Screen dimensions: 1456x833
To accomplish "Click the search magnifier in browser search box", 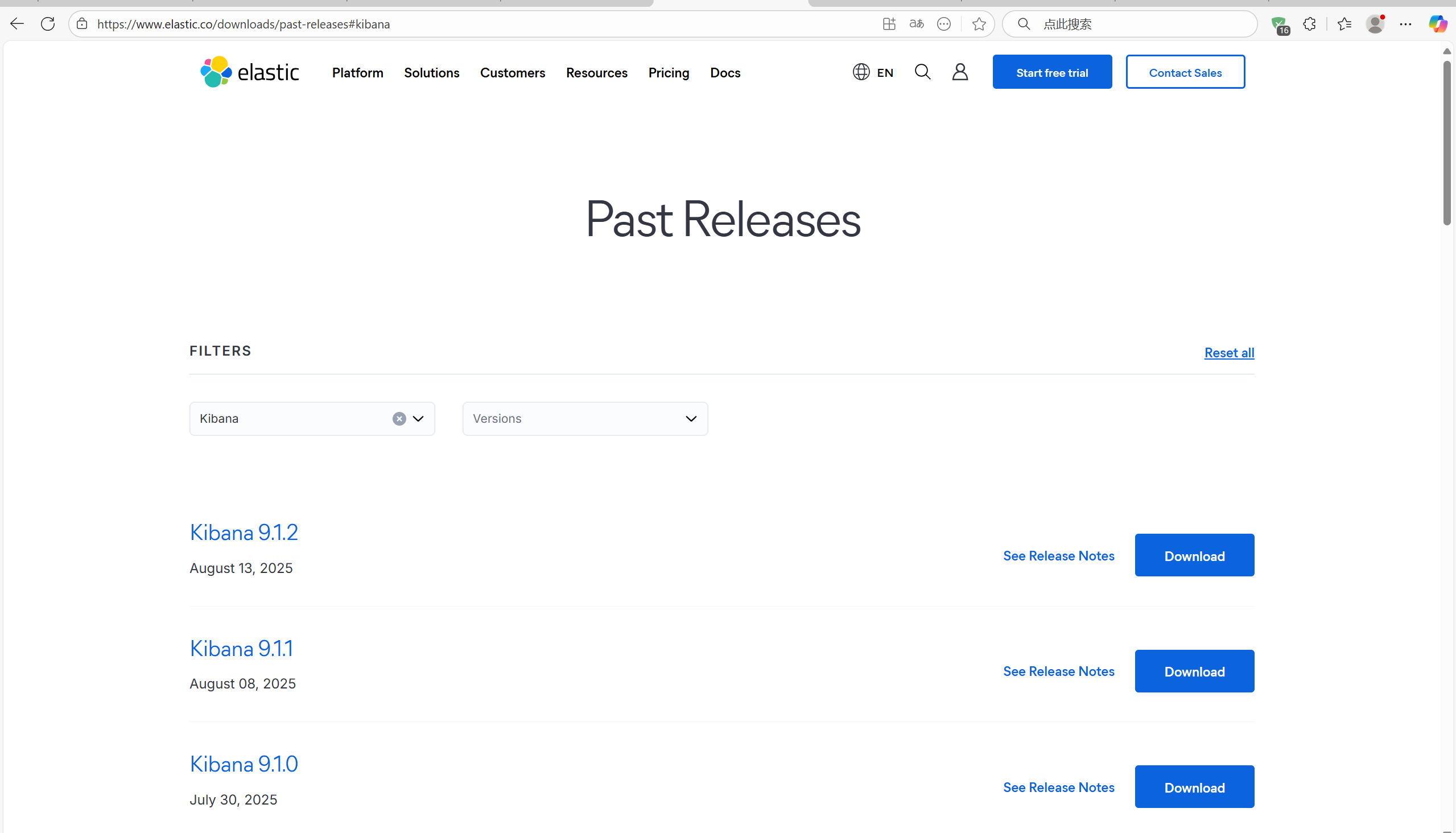I will tap(1024, 24).
